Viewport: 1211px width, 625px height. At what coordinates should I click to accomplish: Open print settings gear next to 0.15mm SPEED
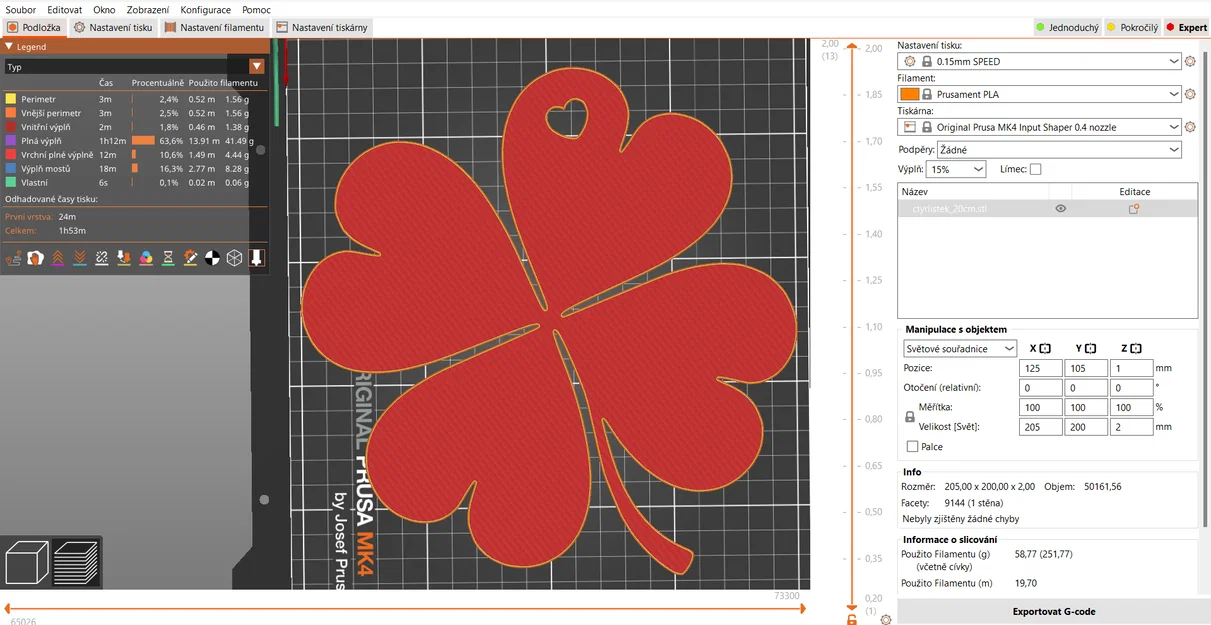(1190, 61)
